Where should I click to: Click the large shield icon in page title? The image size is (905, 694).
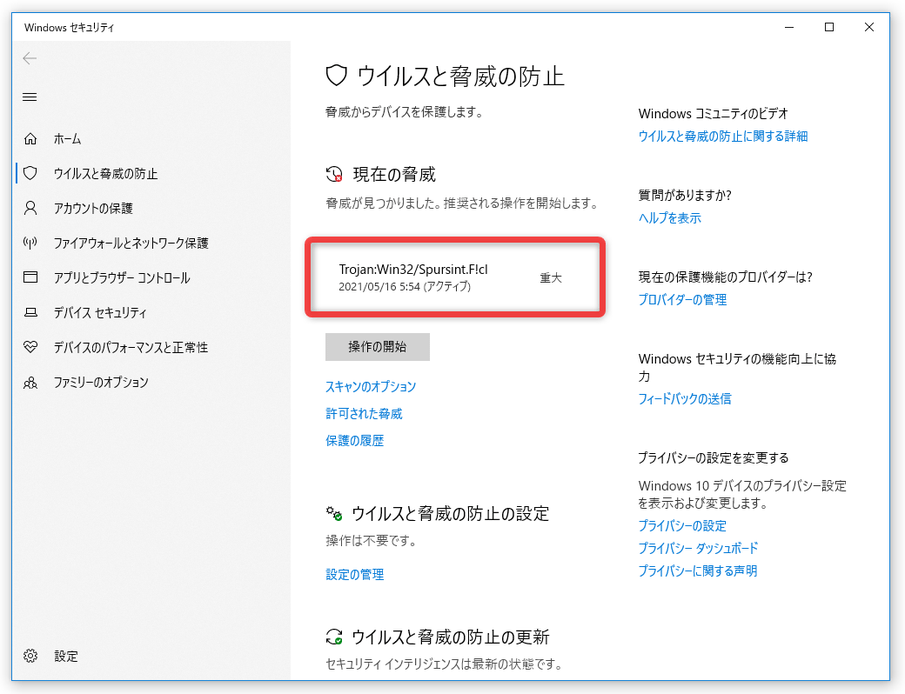coord(336,76)
